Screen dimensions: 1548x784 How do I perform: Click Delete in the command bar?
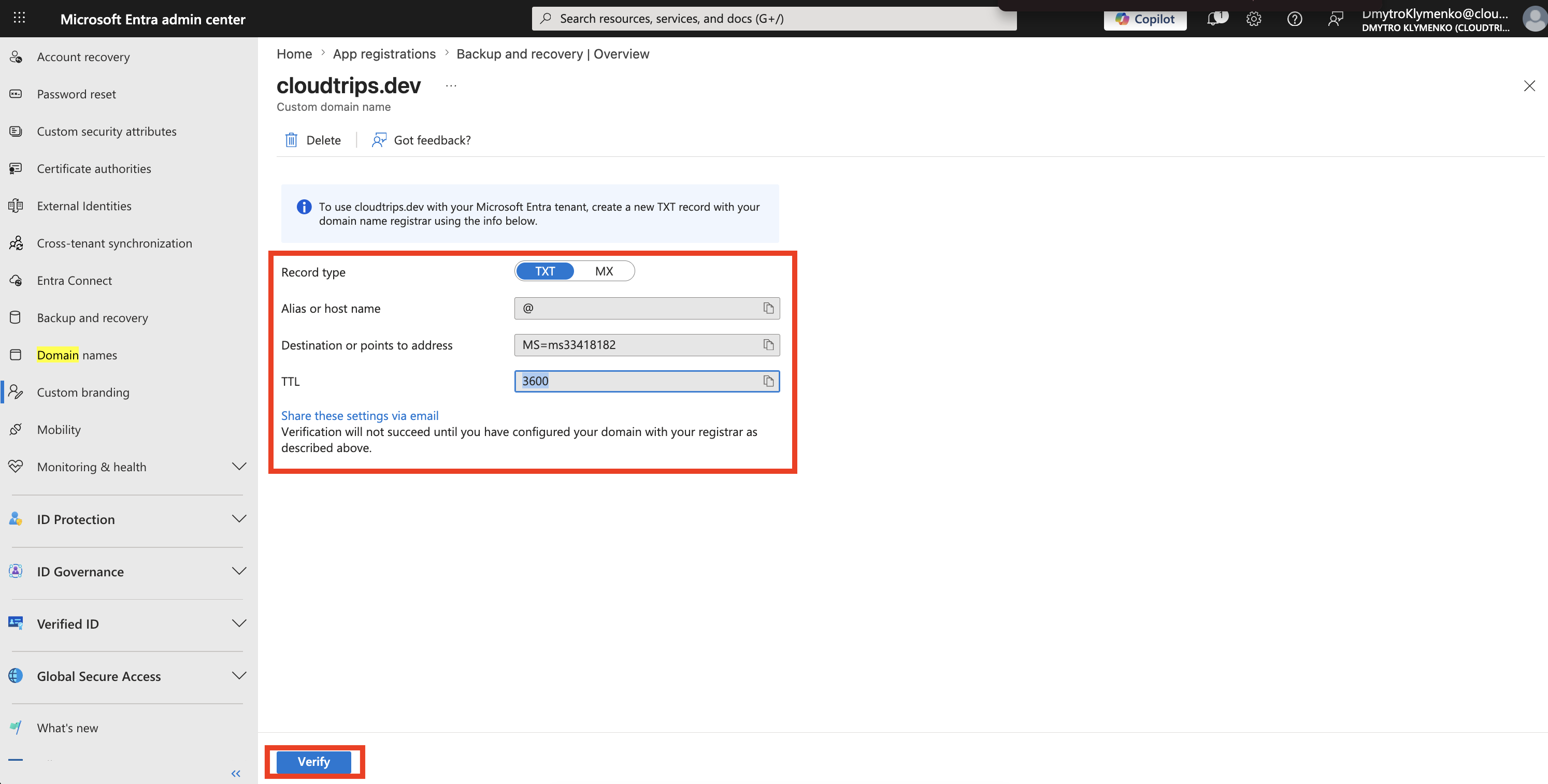pos(313,140)
